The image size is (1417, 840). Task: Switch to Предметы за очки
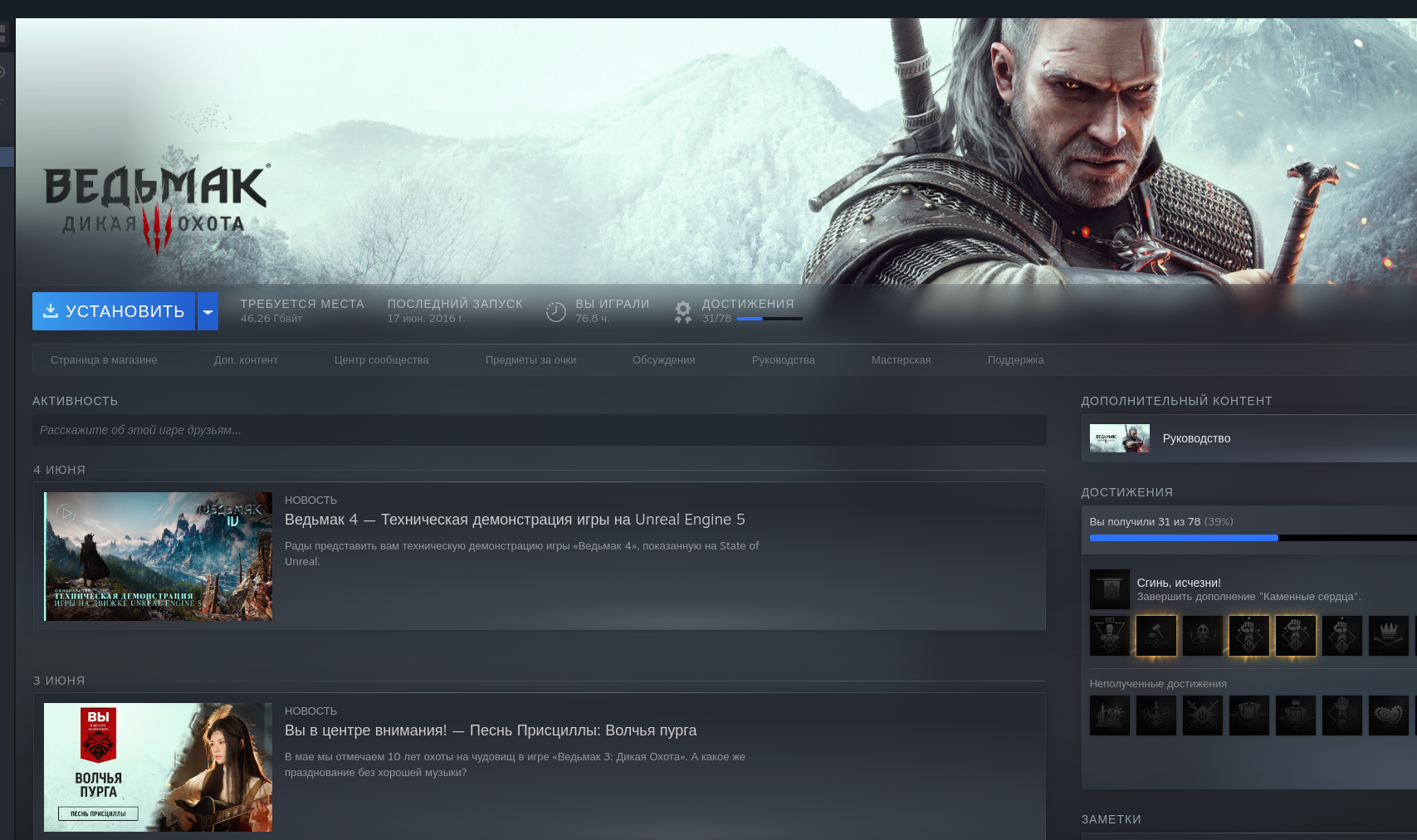530,360
